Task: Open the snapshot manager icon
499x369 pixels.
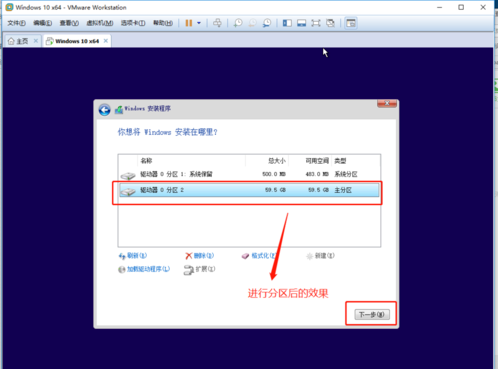Action: tap(267, 23)
